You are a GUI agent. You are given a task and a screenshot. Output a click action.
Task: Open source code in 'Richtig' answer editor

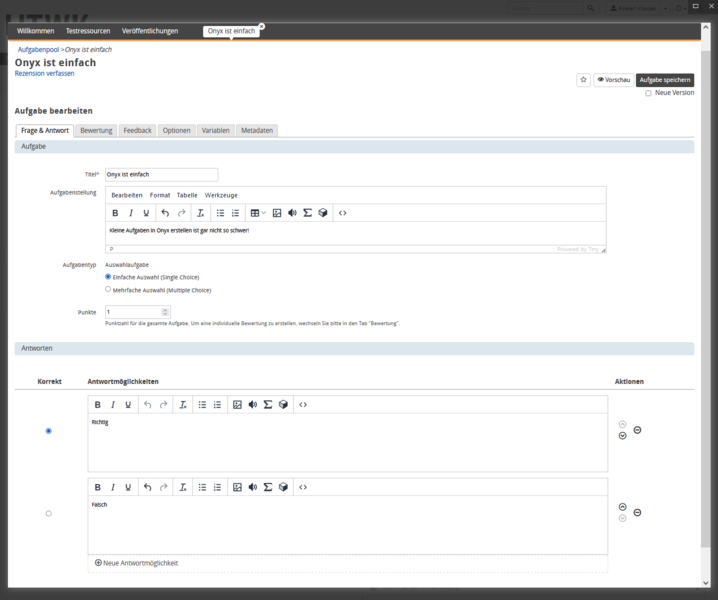(303, 405)
